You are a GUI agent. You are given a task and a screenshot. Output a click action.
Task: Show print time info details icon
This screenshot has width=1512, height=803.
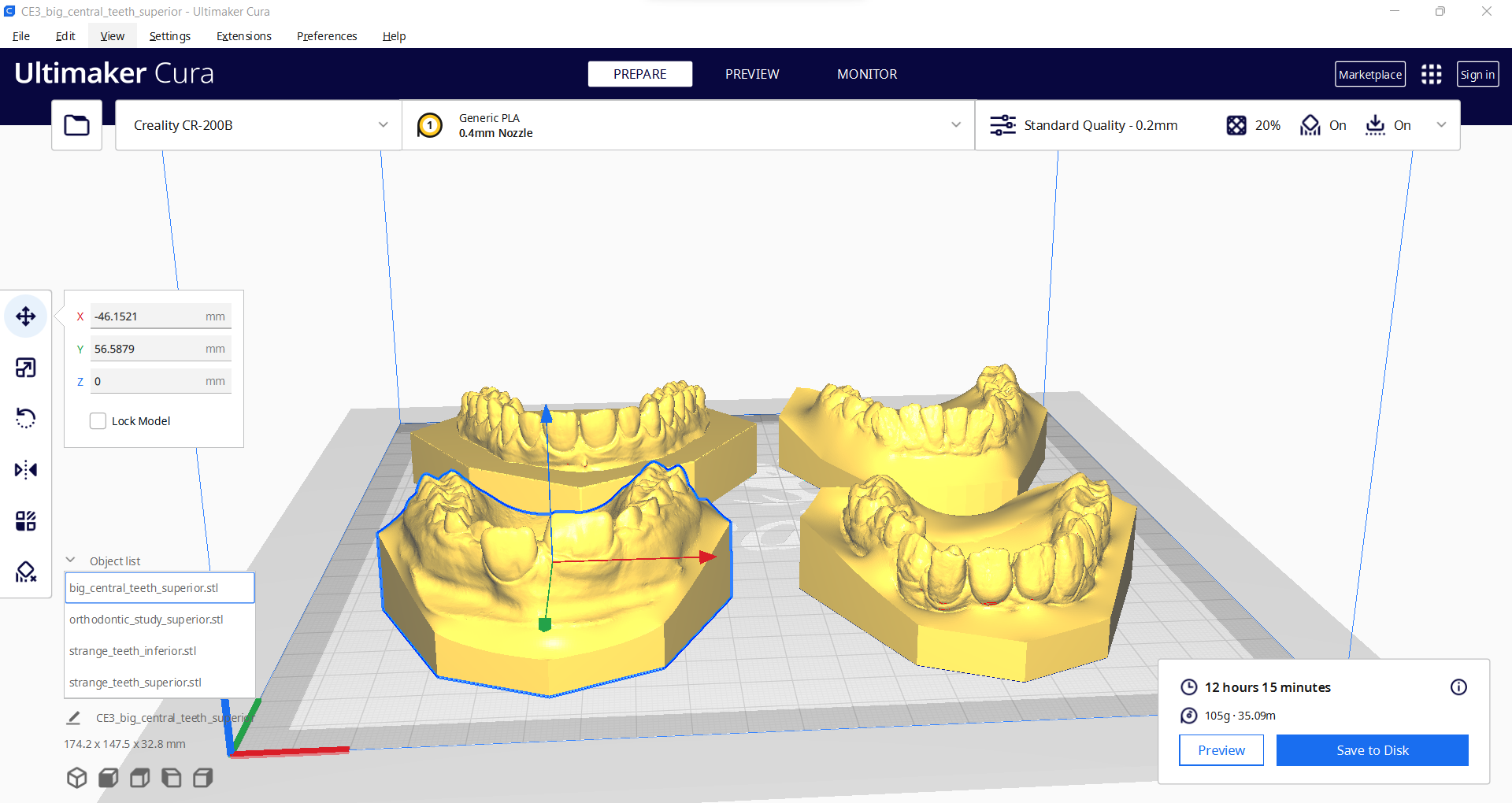point(1458,687)
